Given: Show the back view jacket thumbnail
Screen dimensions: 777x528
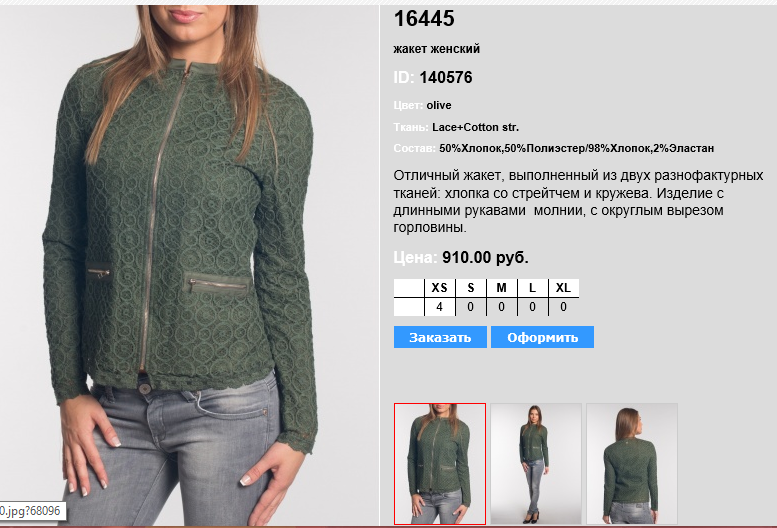Looking at the screenshot, I should pyautogui.click(x=632, y=464).
